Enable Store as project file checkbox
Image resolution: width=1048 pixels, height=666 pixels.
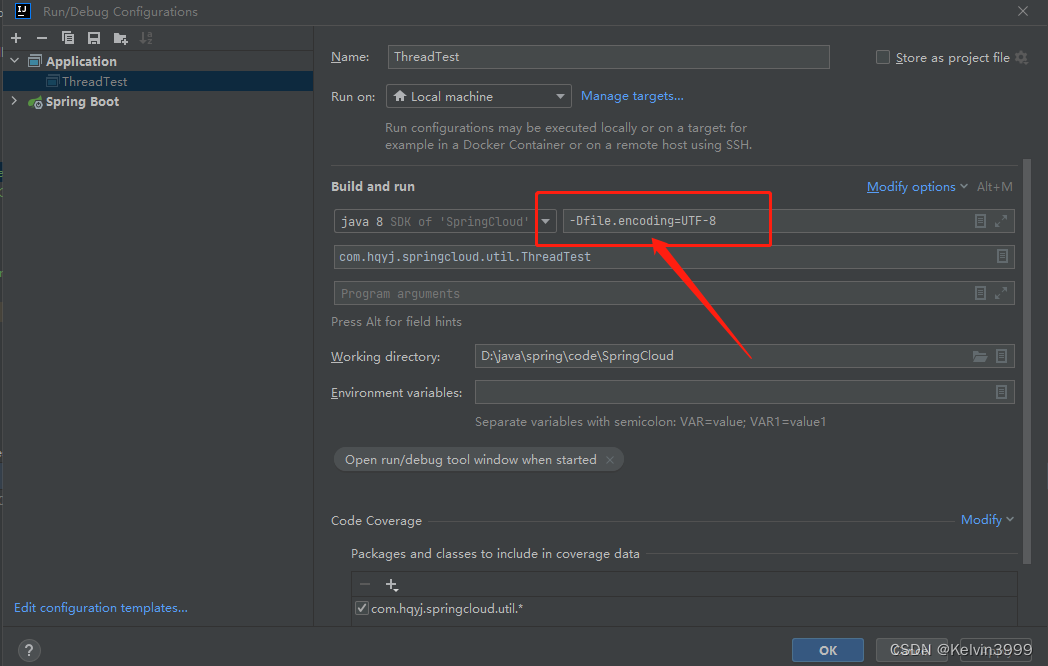(883, 58)
